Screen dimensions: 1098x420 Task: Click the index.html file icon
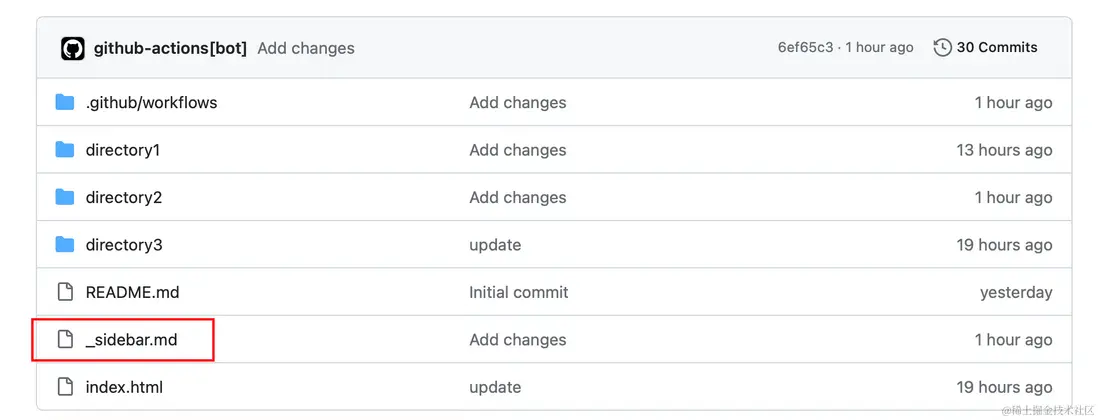coord(65,387)
